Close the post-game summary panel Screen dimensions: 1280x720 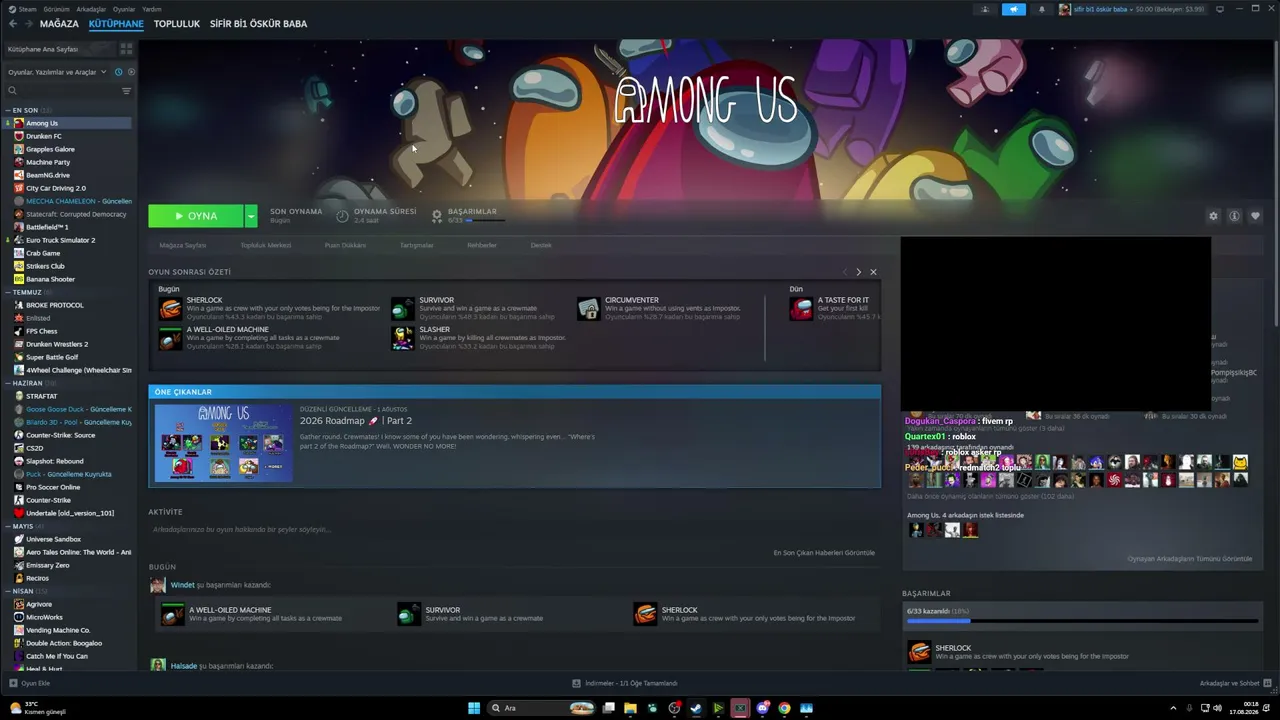(873, 272)
